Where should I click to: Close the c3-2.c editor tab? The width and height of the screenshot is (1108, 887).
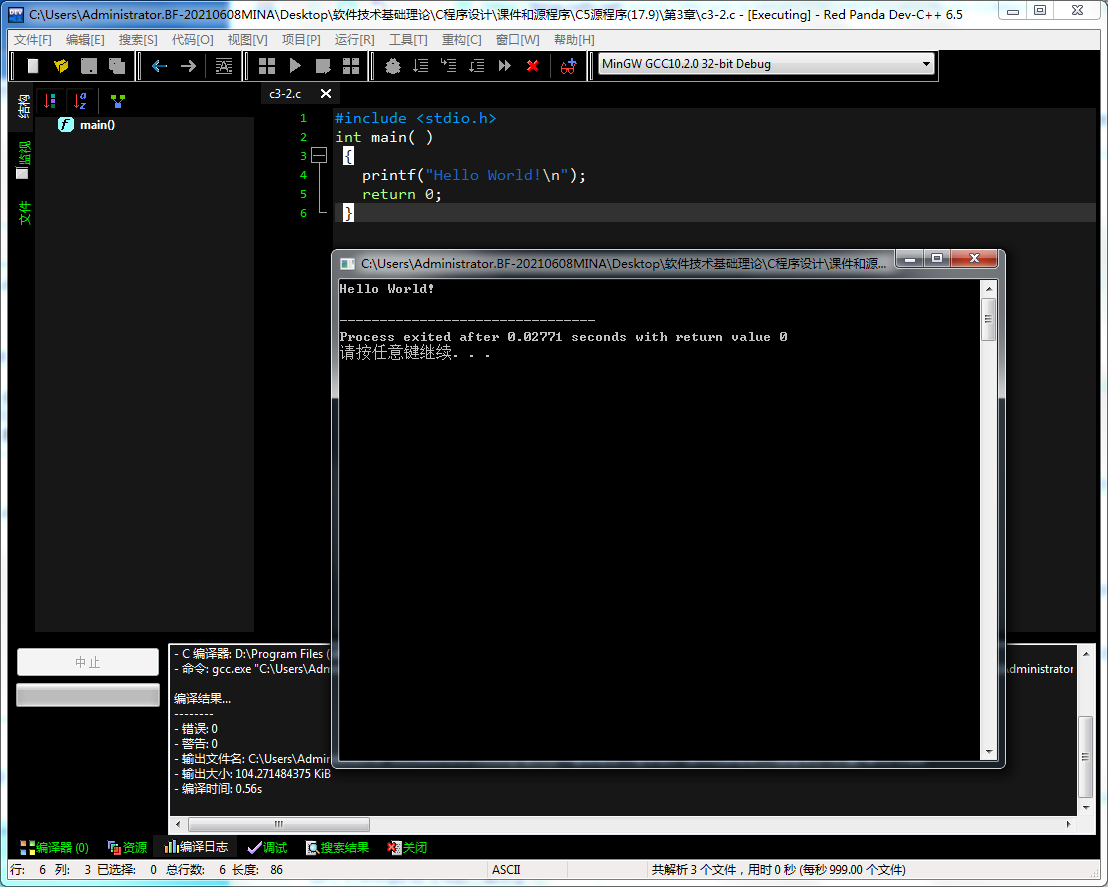(326, 93)
